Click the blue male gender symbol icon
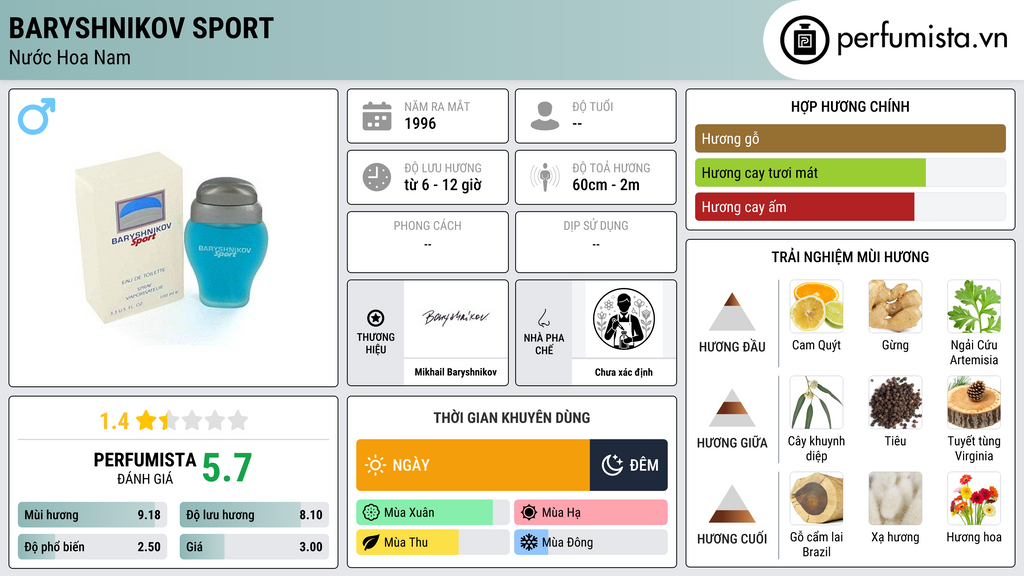The width and height of the screenshot is (1024, 576). [37, 116]
